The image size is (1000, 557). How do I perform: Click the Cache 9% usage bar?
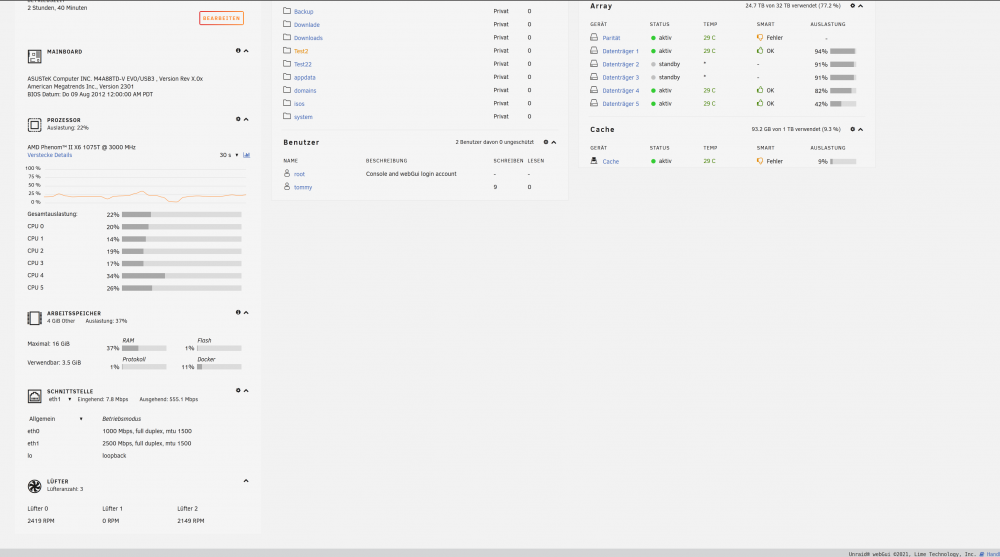pos(843,161)
